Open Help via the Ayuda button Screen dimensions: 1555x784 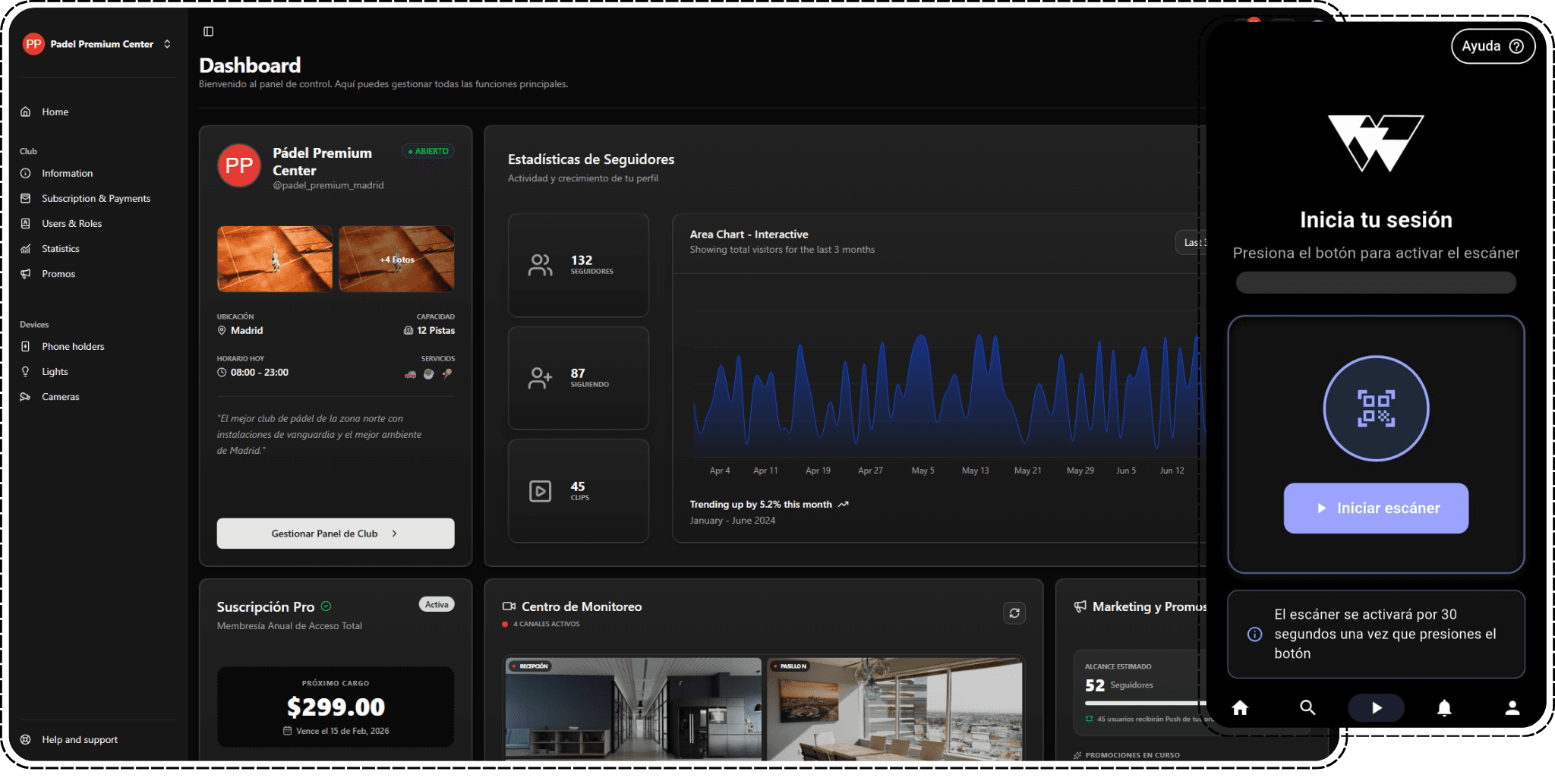point(1493,46)
